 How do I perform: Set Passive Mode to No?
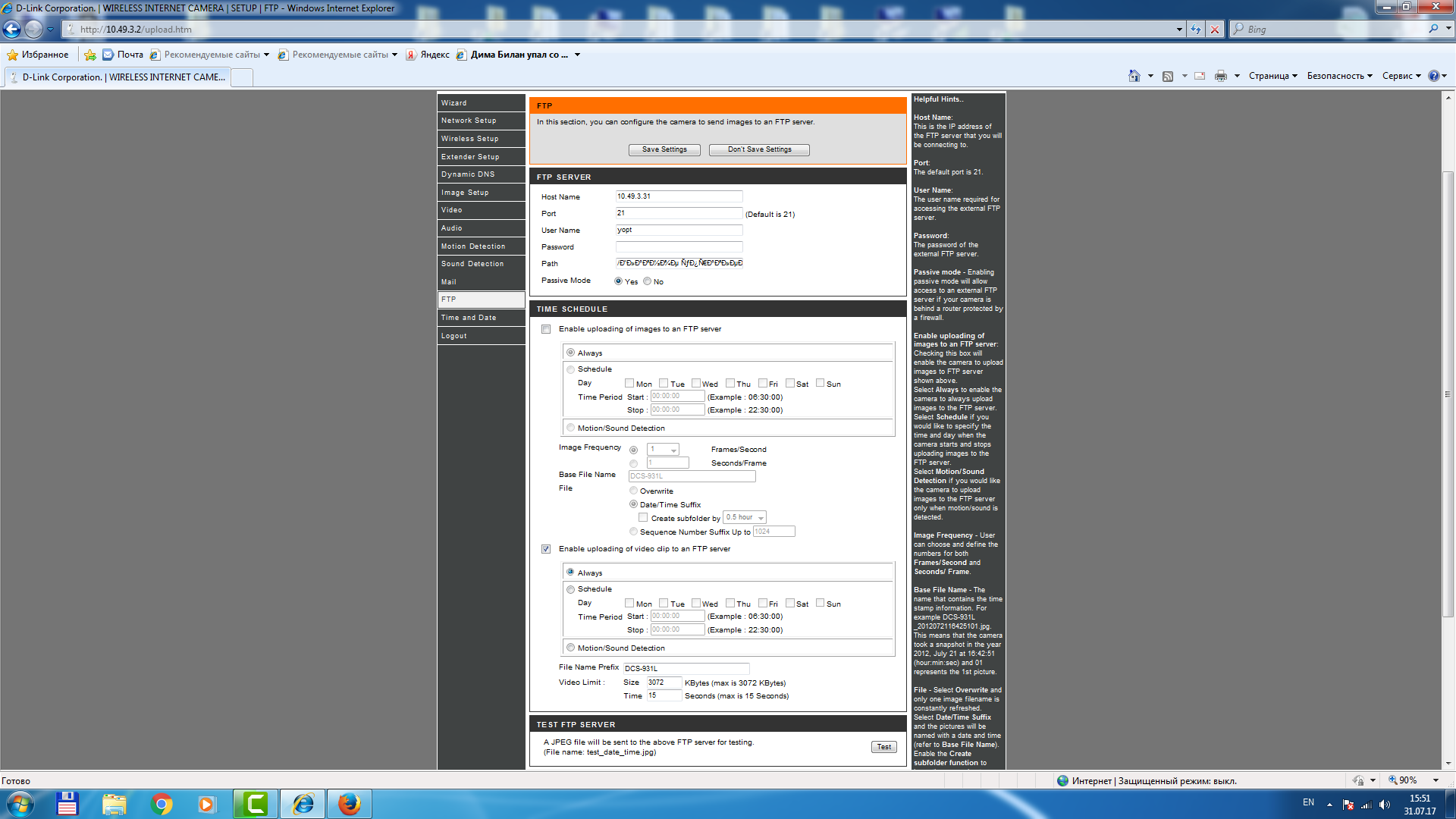(x=648, y=281)
